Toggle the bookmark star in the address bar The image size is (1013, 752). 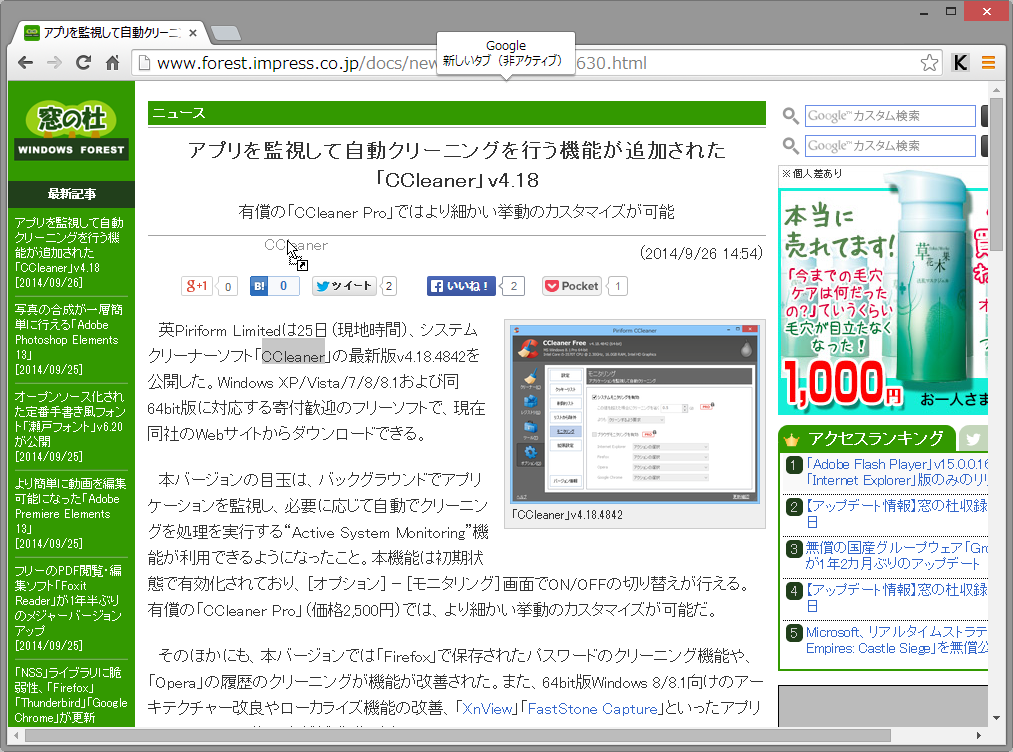click(930, 62)
